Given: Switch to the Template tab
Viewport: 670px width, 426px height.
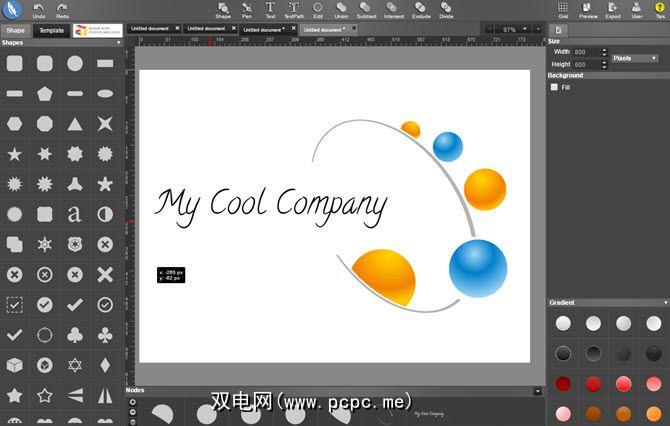Looking at the screenshot, I should pyautogui.click(x=50, y=31).
